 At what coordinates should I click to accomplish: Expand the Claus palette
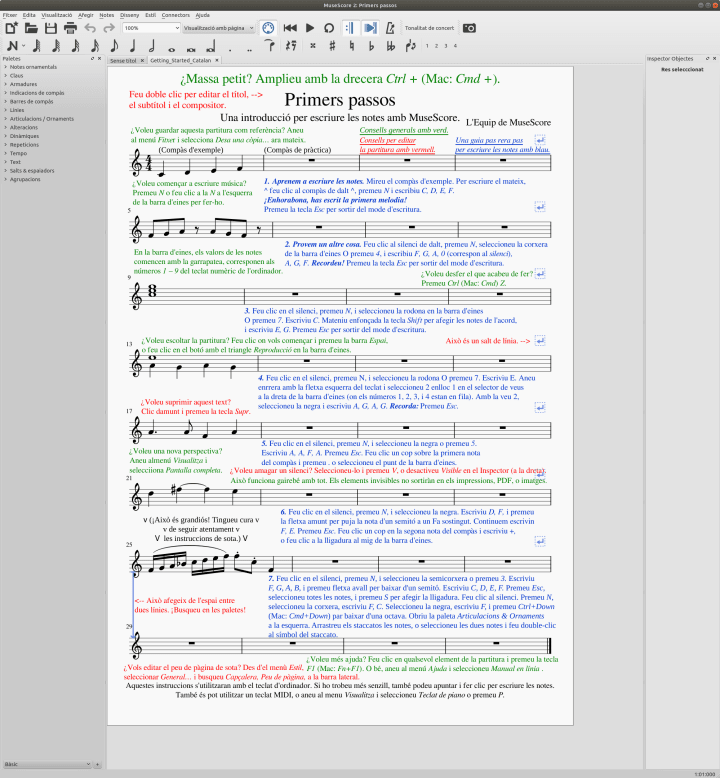tap(16, 75)
